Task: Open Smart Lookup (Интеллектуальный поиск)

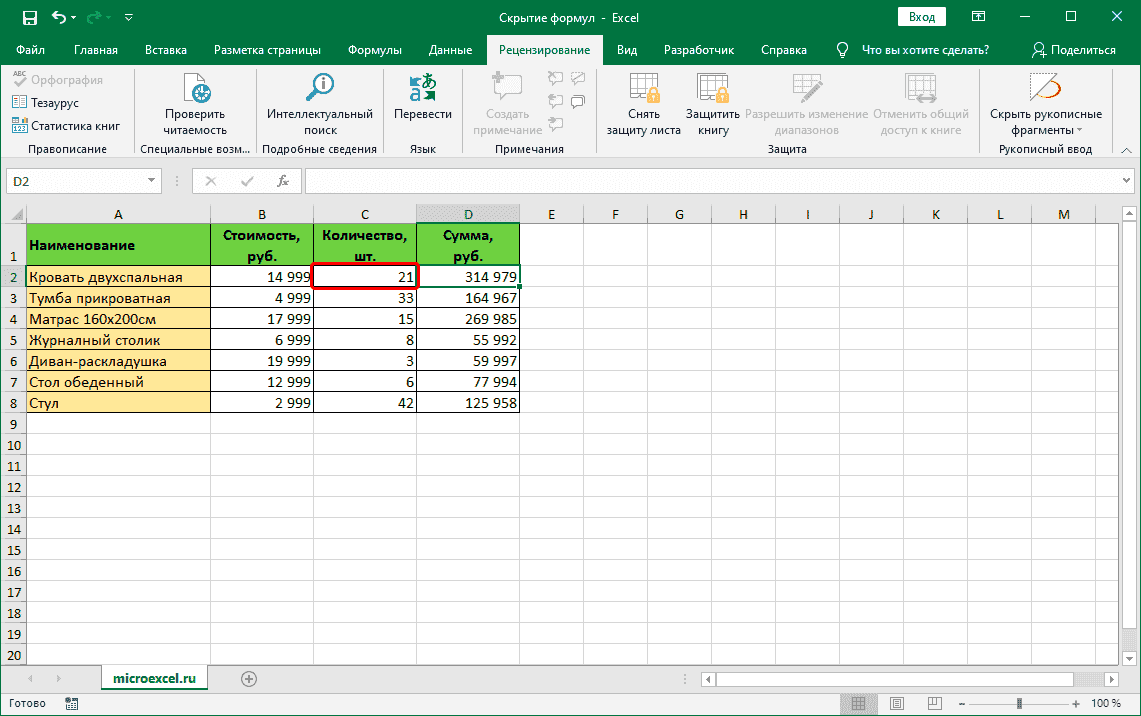Action: 320,90
